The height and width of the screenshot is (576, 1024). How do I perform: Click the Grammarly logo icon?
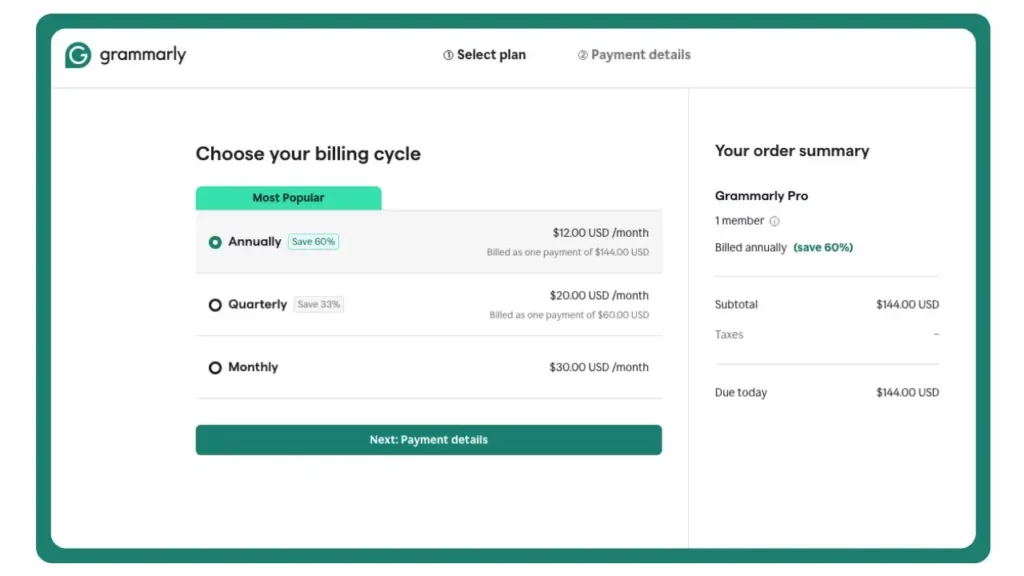point(78,56)
